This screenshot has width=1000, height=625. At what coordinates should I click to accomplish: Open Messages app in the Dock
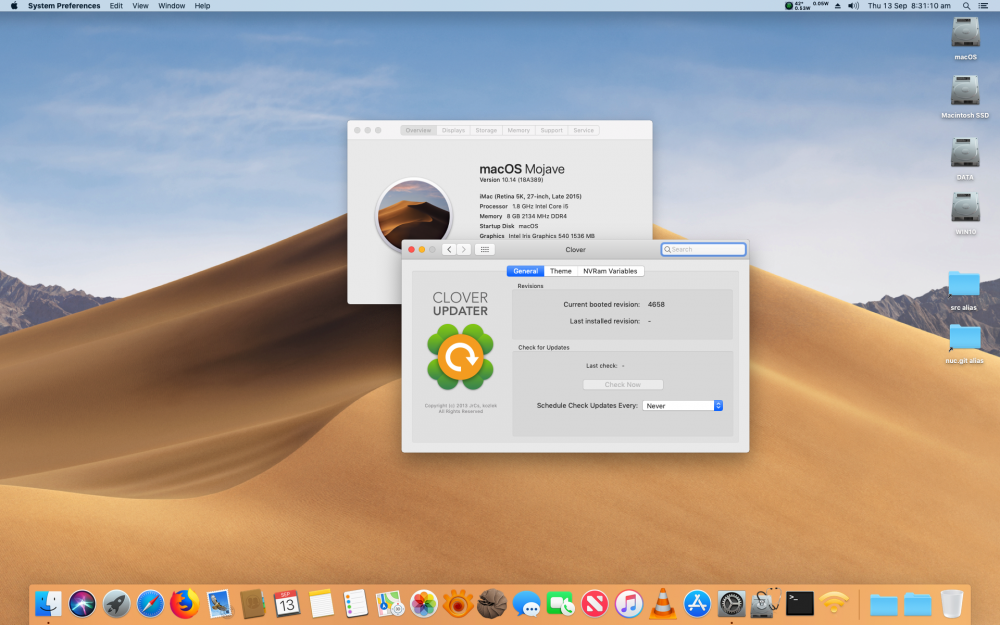[x=526, y=603]
